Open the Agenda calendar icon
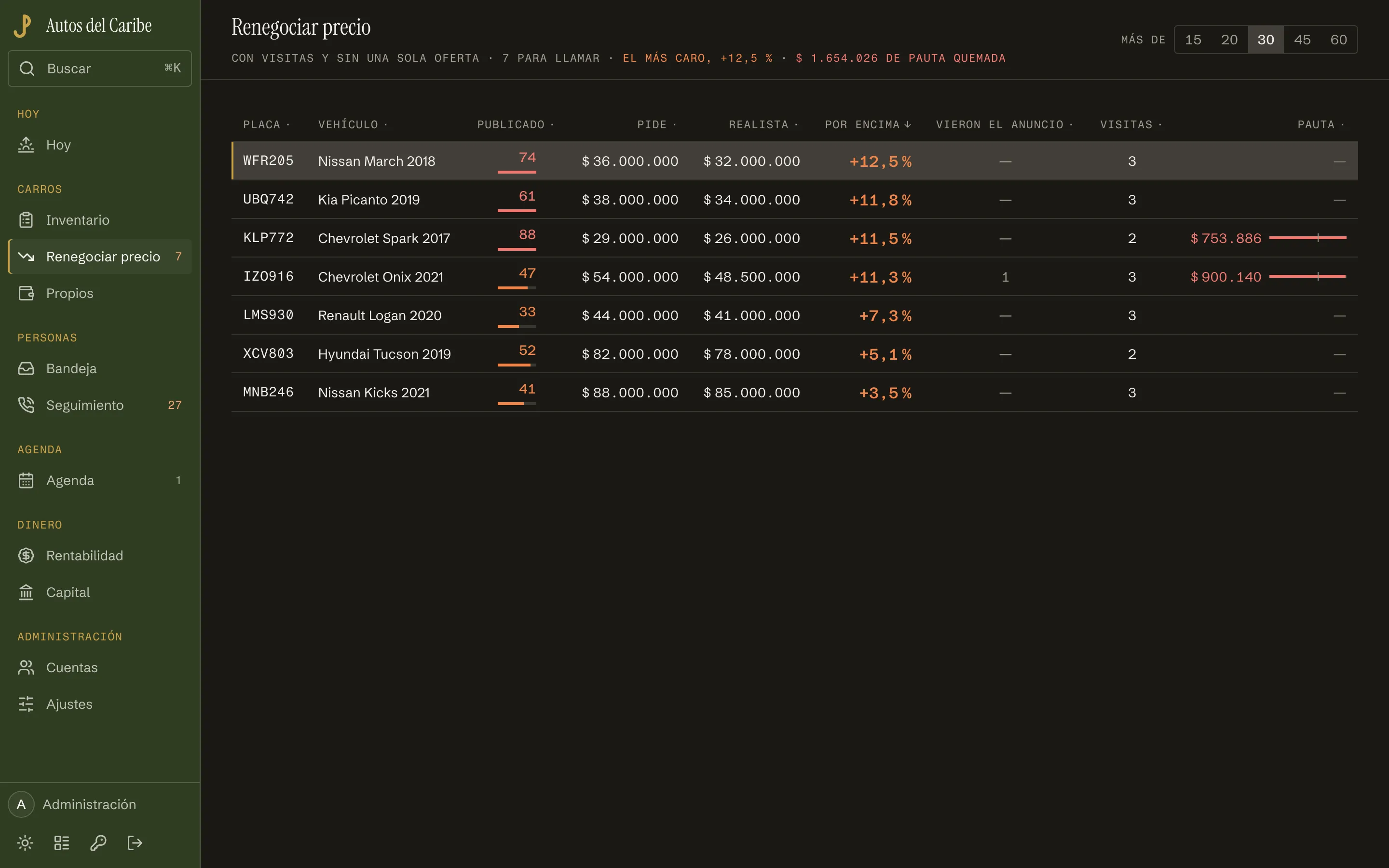 pyautogui.click(x=26, y=480)
